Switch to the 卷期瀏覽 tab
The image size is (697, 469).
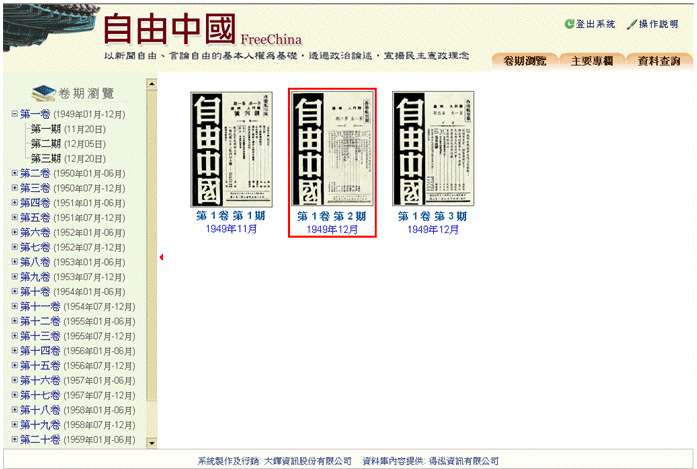[x=523, y=60]
